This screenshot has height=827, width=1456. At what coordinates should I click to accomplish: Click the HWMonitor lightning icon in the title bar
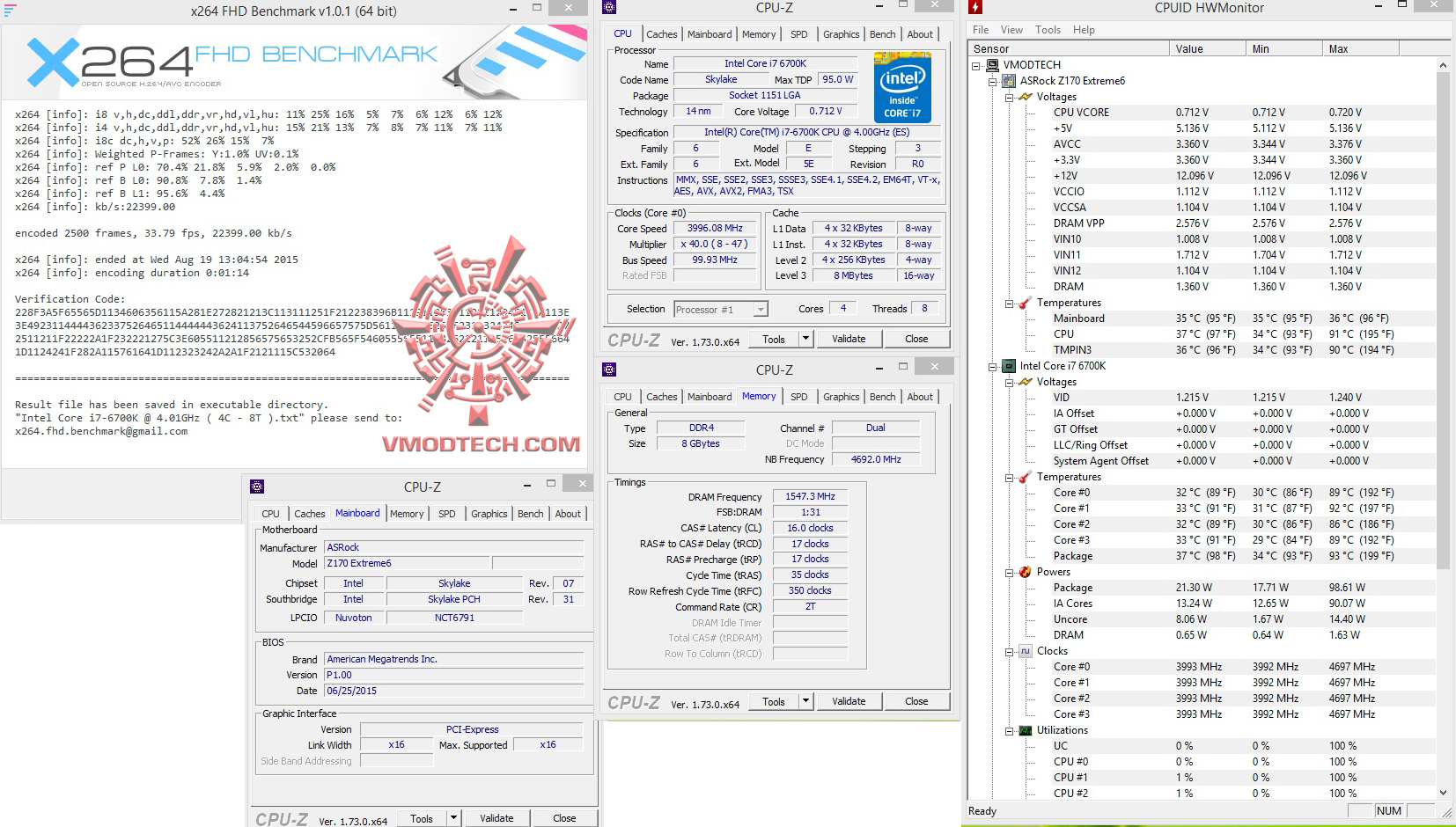tap(974, 8)
